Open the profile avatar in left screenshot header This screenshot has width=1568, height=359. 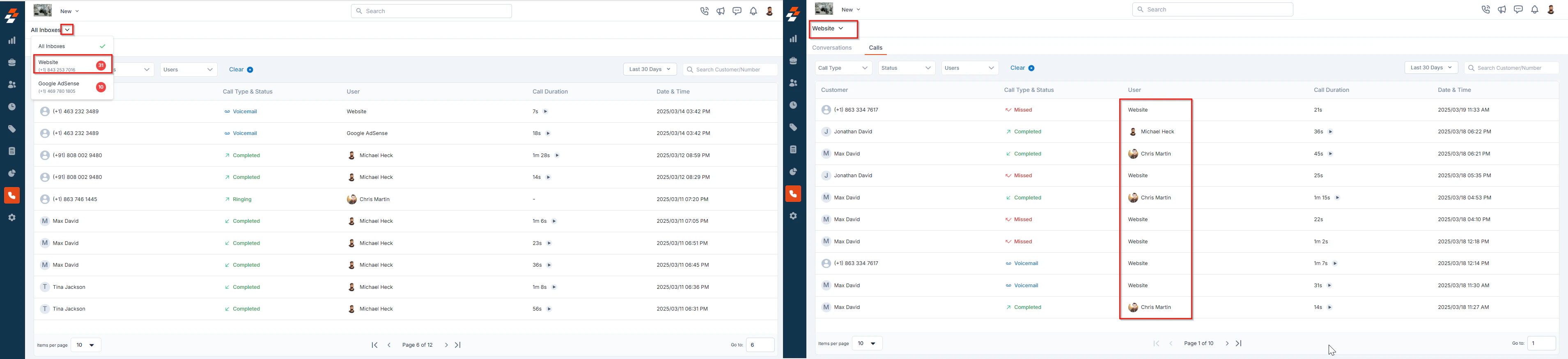(x=769, y=11)
